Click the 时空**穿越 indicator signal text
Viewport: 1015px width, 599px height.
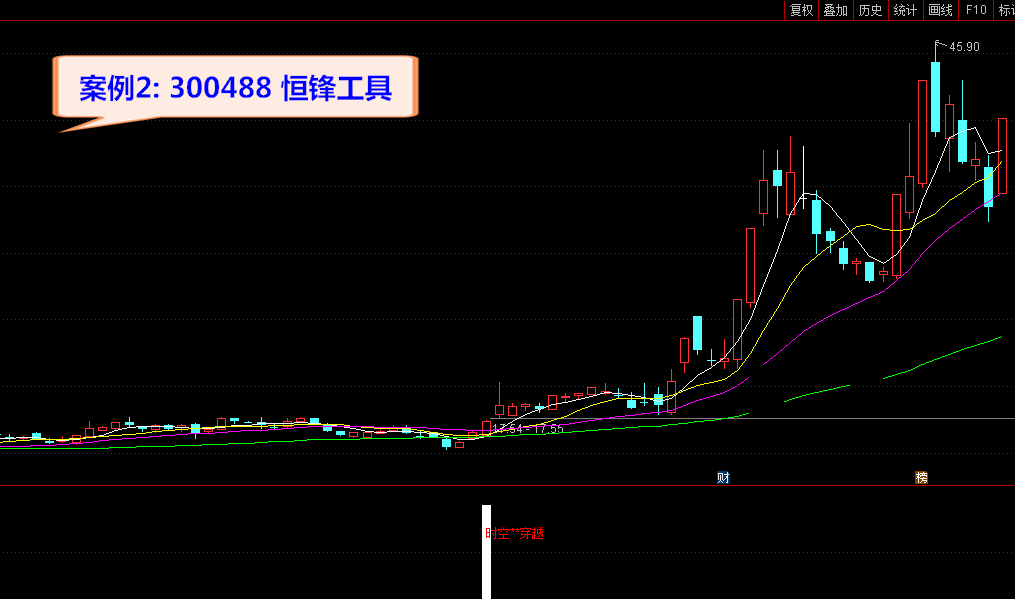click(x=515, y=534)
